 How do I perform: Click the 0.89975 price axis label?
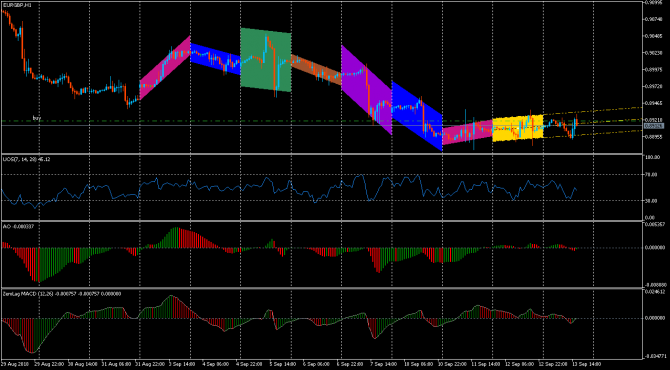coord(654,70)
